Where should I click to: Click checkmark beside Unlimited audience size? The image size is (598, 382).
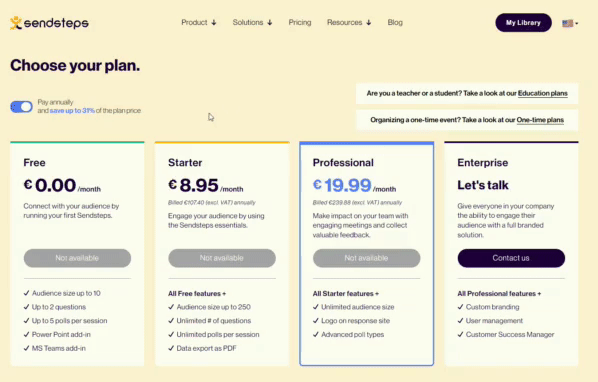316,307
